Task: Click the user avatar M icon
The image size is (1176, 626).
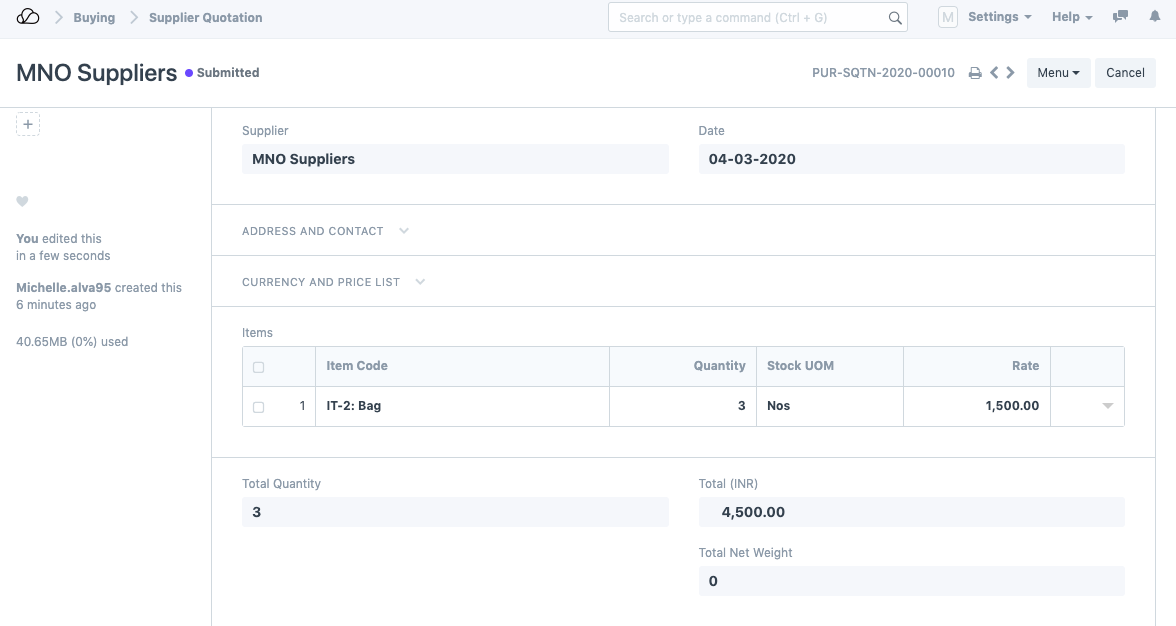Action: coord(947,17)
